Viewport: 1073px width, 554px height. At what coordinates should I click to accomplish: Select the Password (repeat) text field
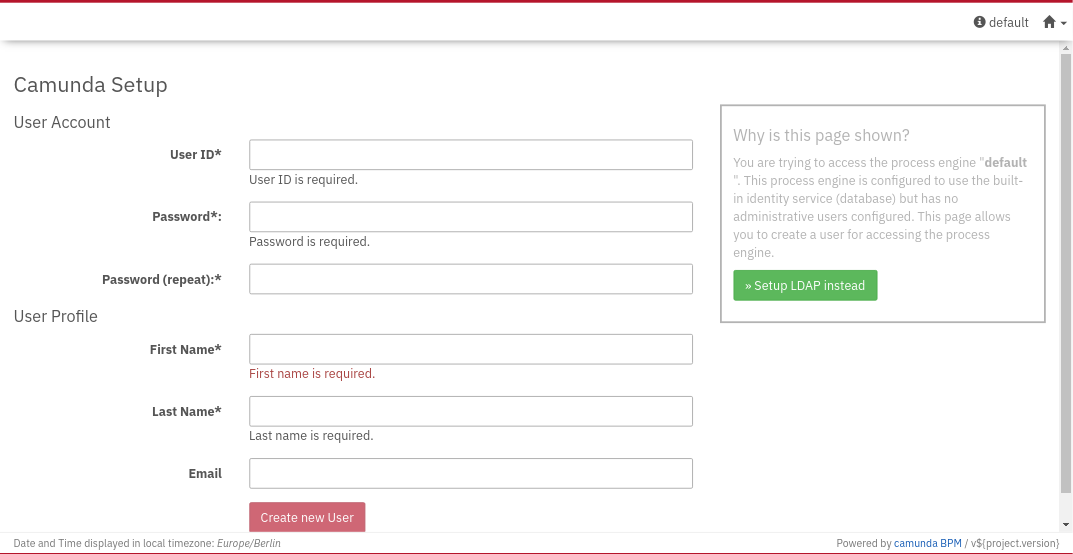click(470, 279)
